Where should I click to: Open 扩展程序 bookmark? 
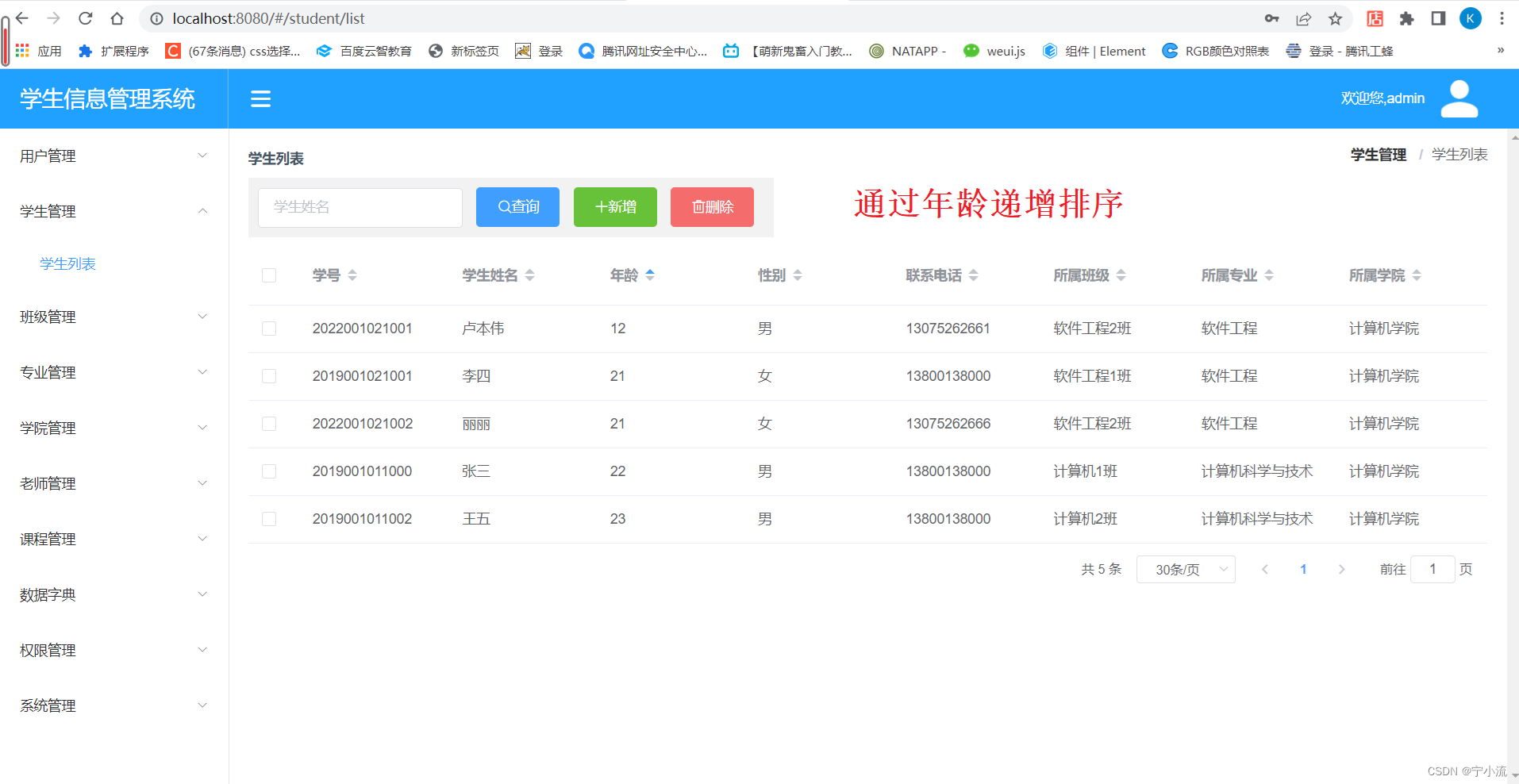(x=113, y=51)
